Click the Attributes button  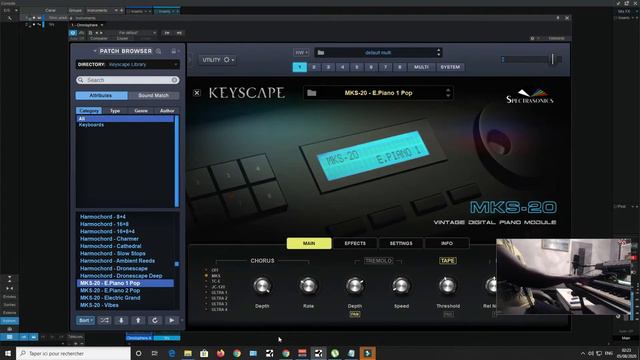[101, 95]
